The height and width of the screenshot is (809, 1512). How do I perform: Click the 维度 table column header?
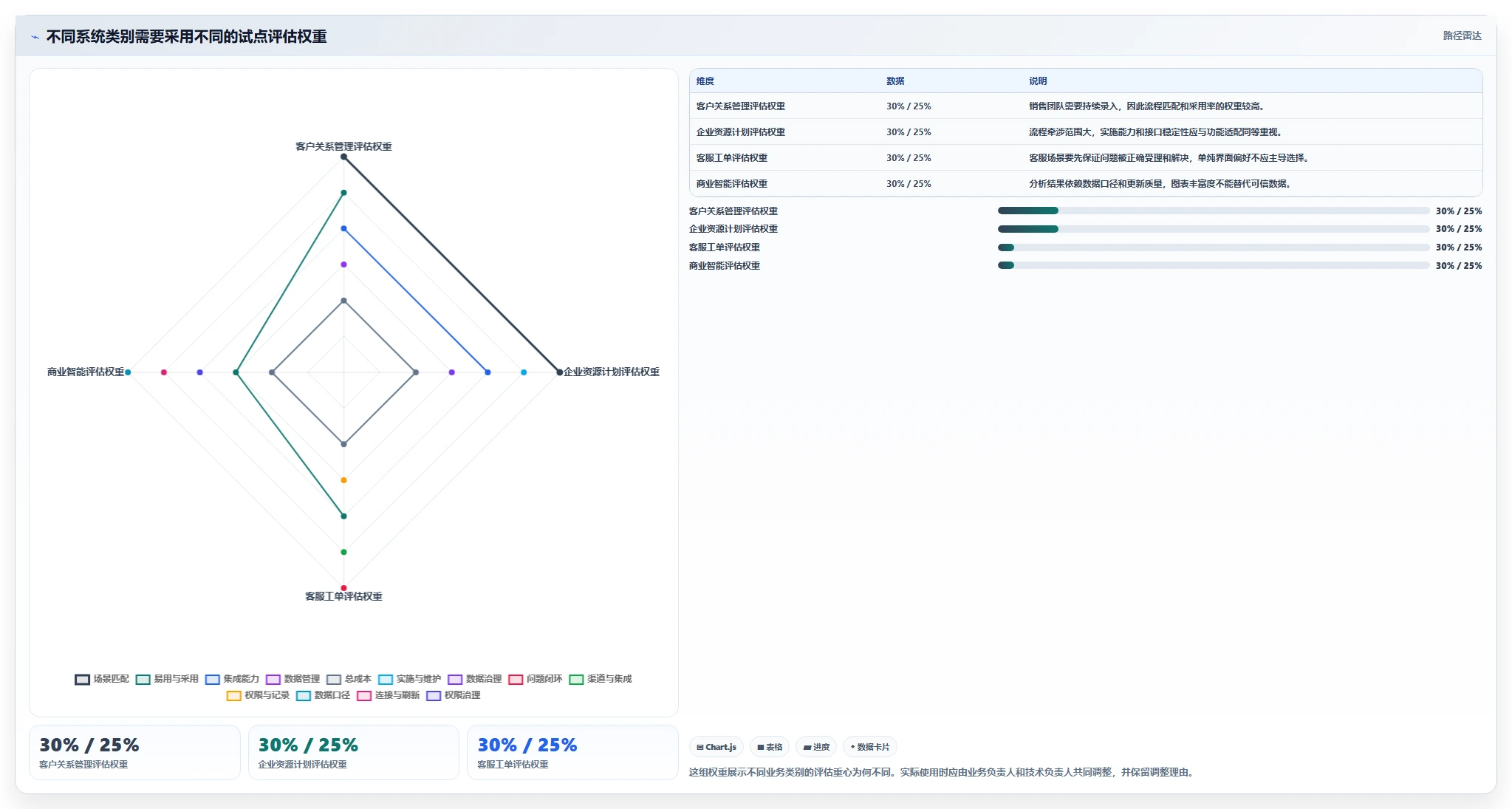click(705, 81)
